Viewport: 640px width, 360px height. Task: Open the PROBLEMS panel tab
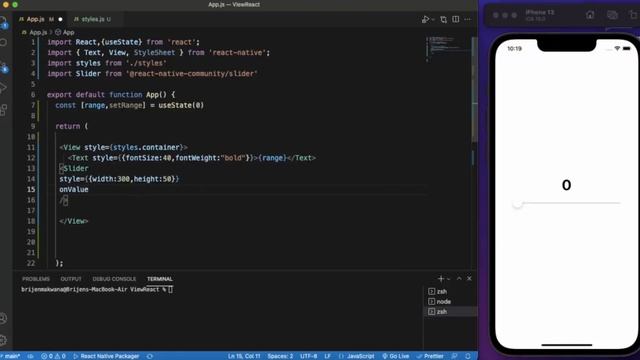[x=36, y=279]
